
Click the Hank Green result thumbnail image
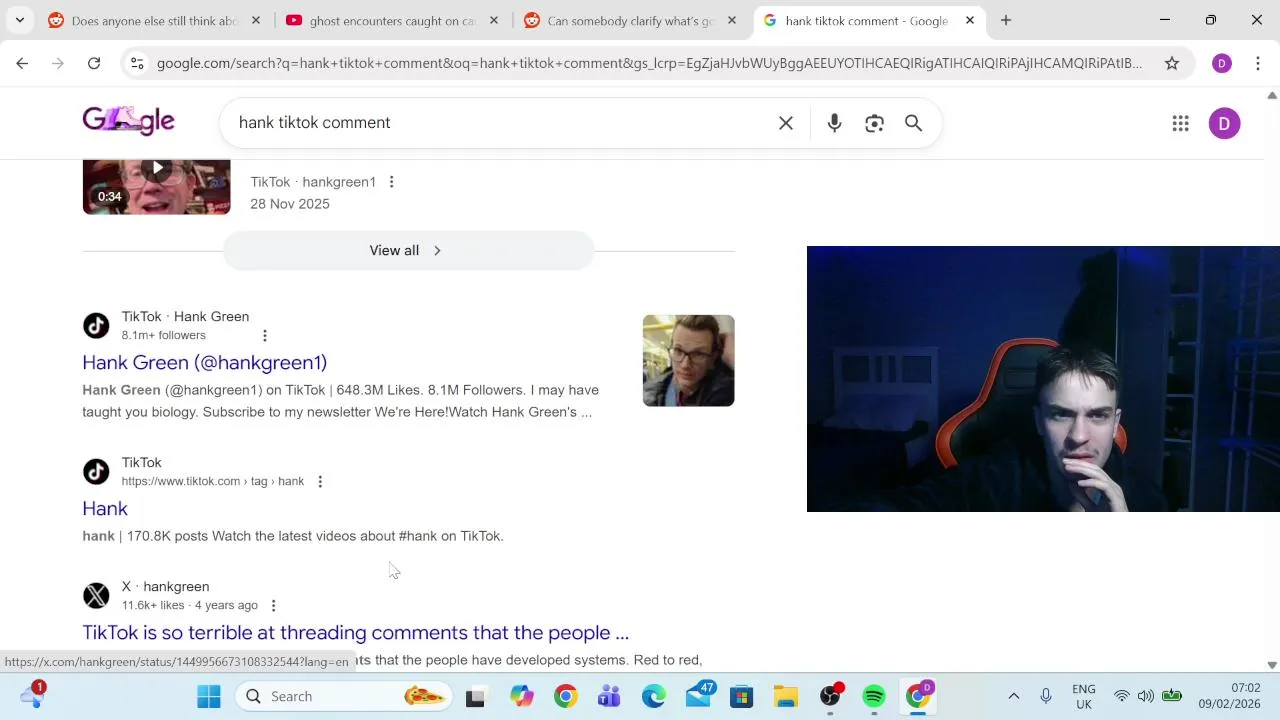tap(688, 360)
